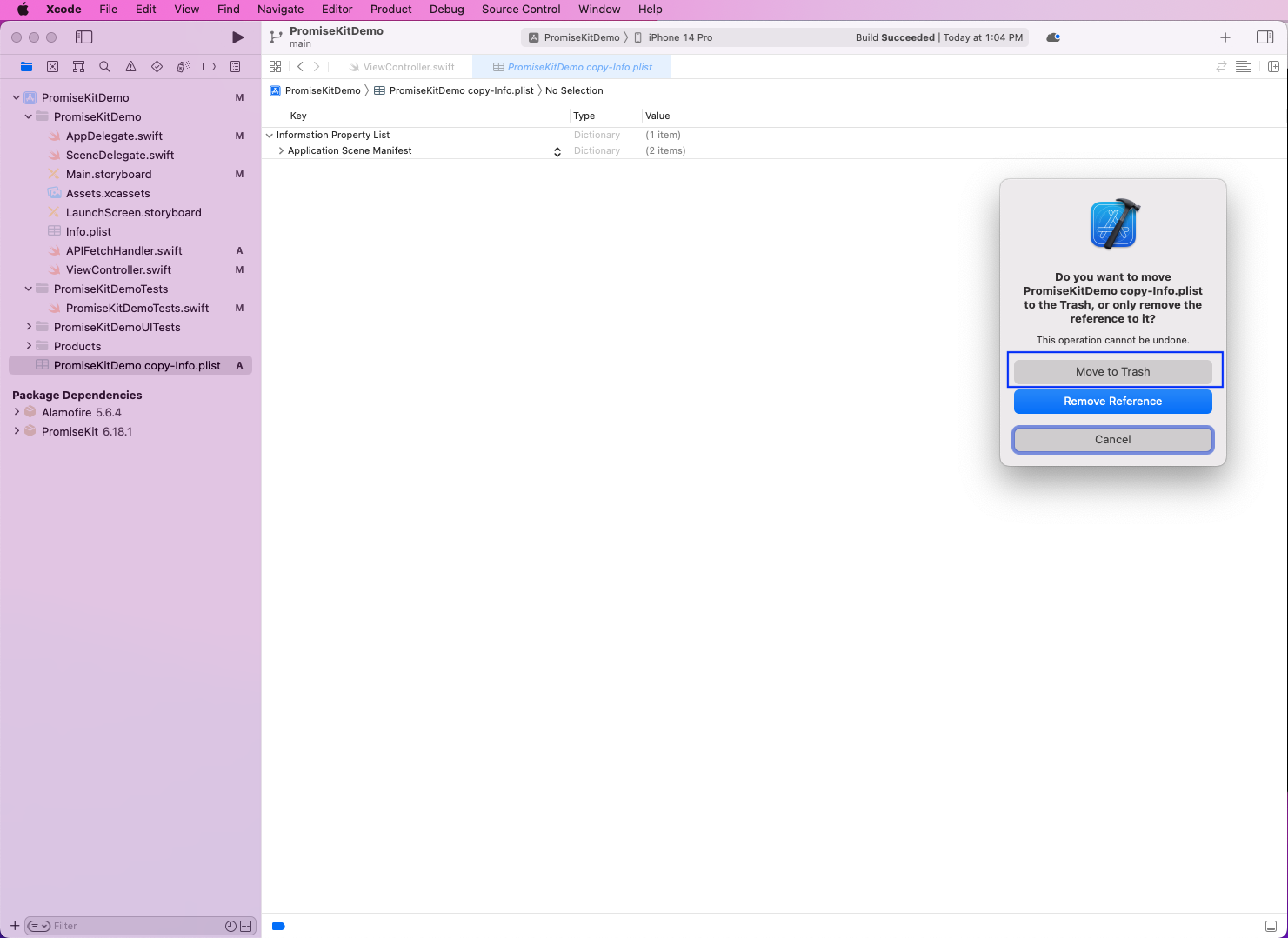This screenshot has width=1288, height=938.
Task: Open the Find navigator magnifier icon
Action: tap(104, 66)
